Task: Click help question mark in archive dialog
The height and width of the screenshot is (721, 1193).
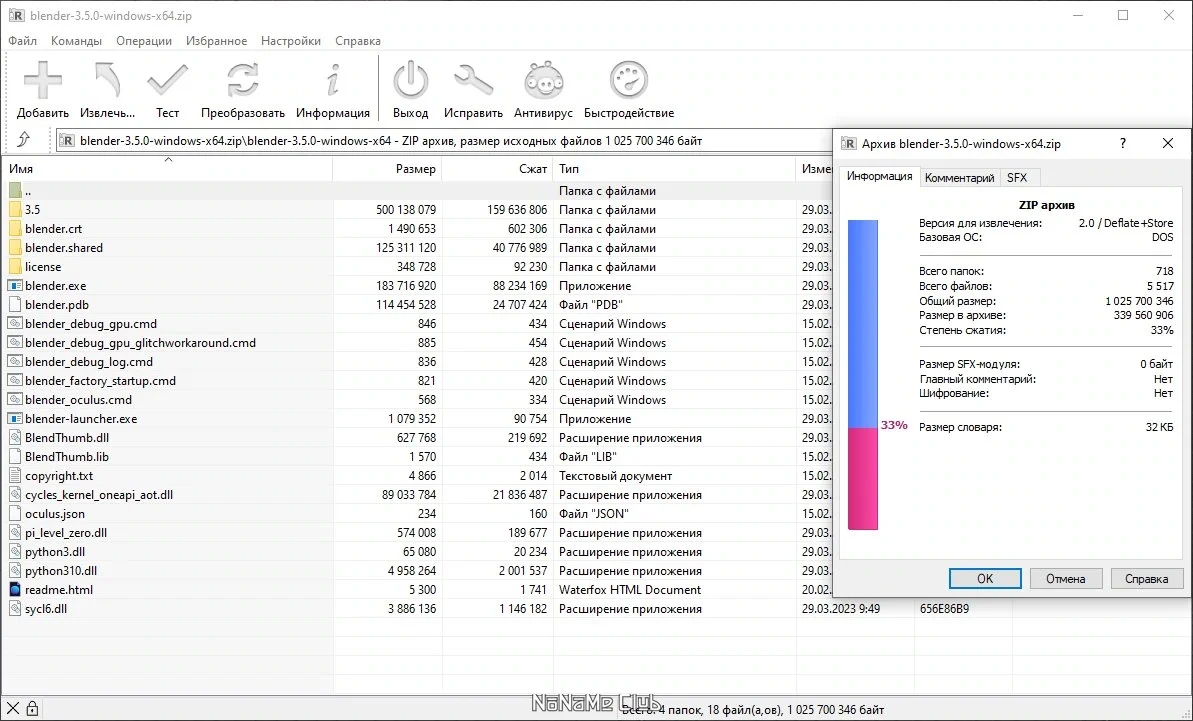Action: (x=1123, y=143)
